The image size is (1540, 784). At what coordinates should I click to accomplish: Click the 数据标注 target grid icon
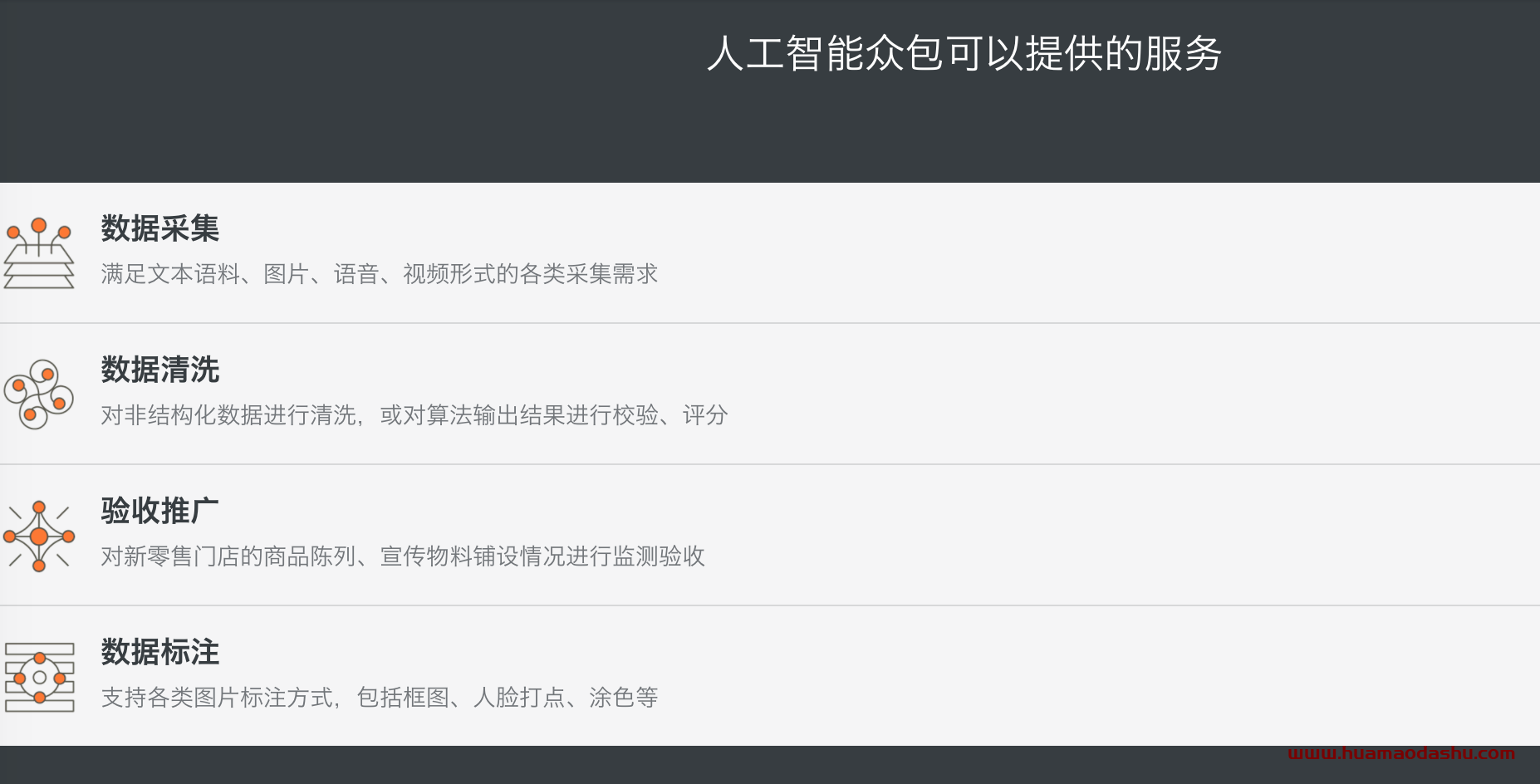(39, 677)
